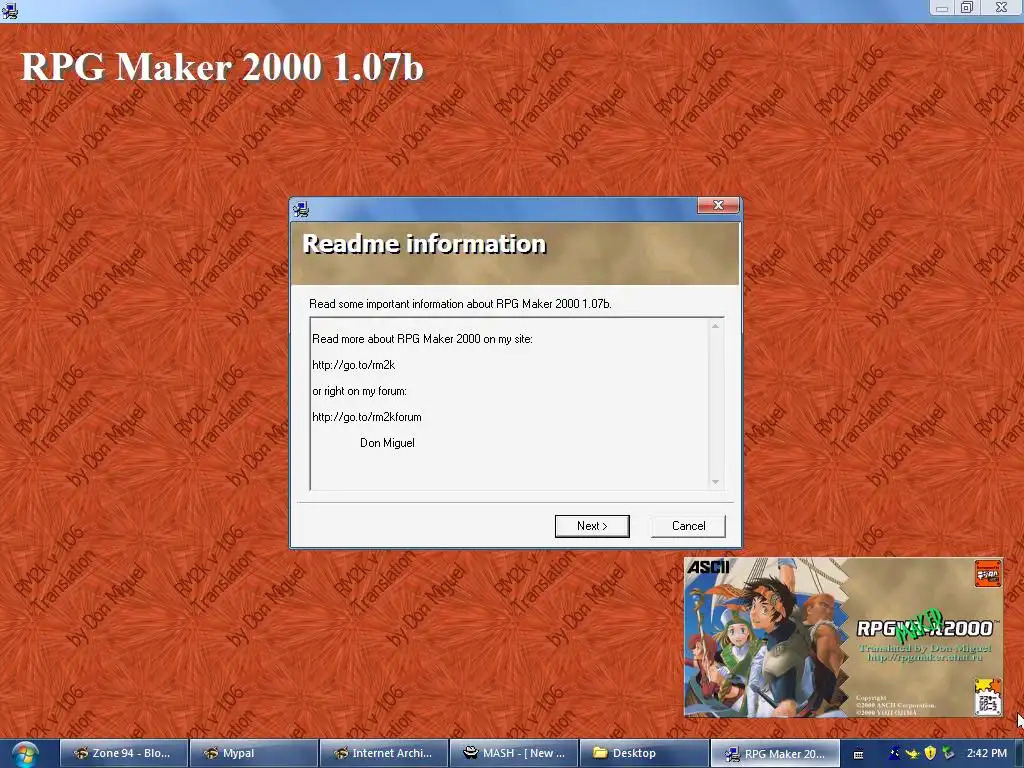Switch to Mypal taskbar button
The width and height of the screenshot is (1024, 768).
(x=253, y=753)
